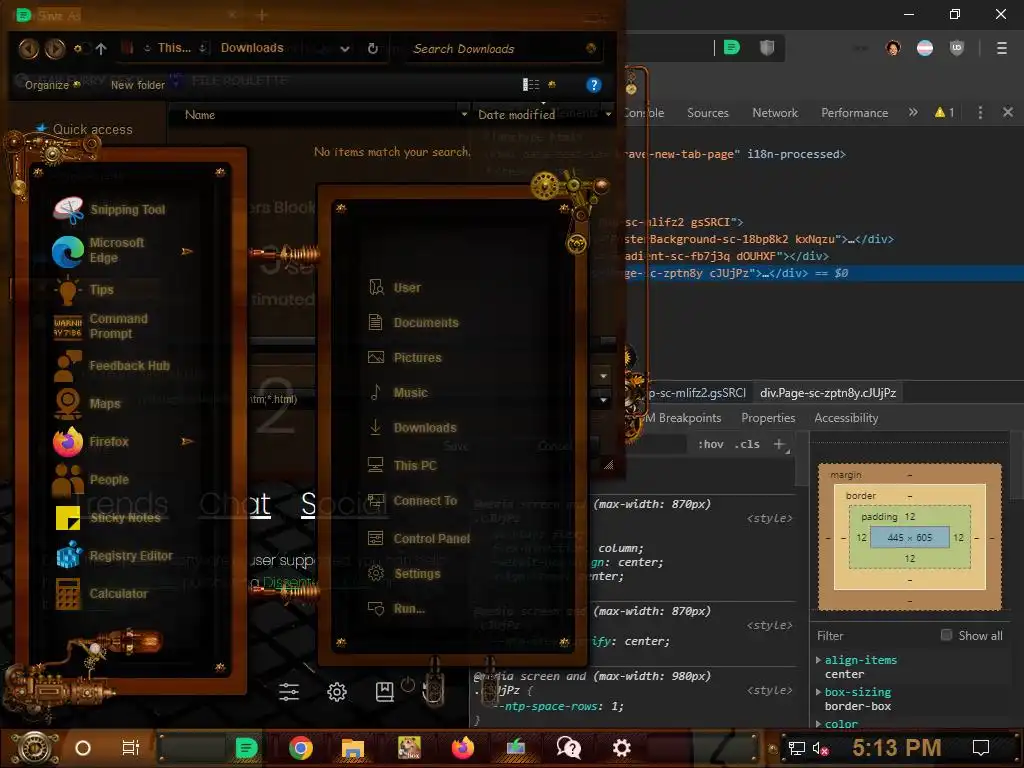Open Sticky Notes app

click(108, 518)
